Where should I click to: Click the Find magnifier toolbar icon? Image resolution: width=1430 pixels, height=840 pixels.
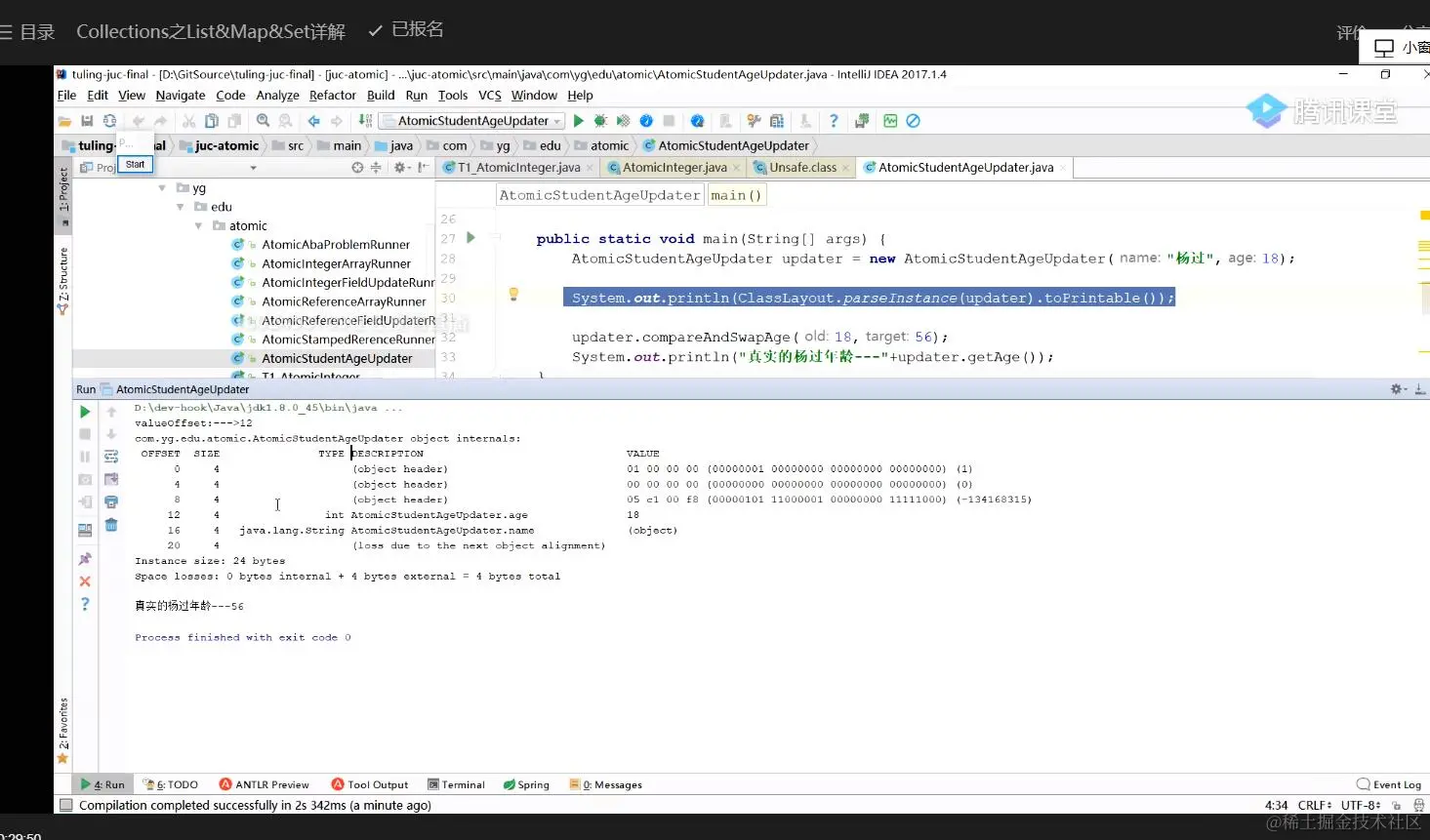tap(263, 121)
